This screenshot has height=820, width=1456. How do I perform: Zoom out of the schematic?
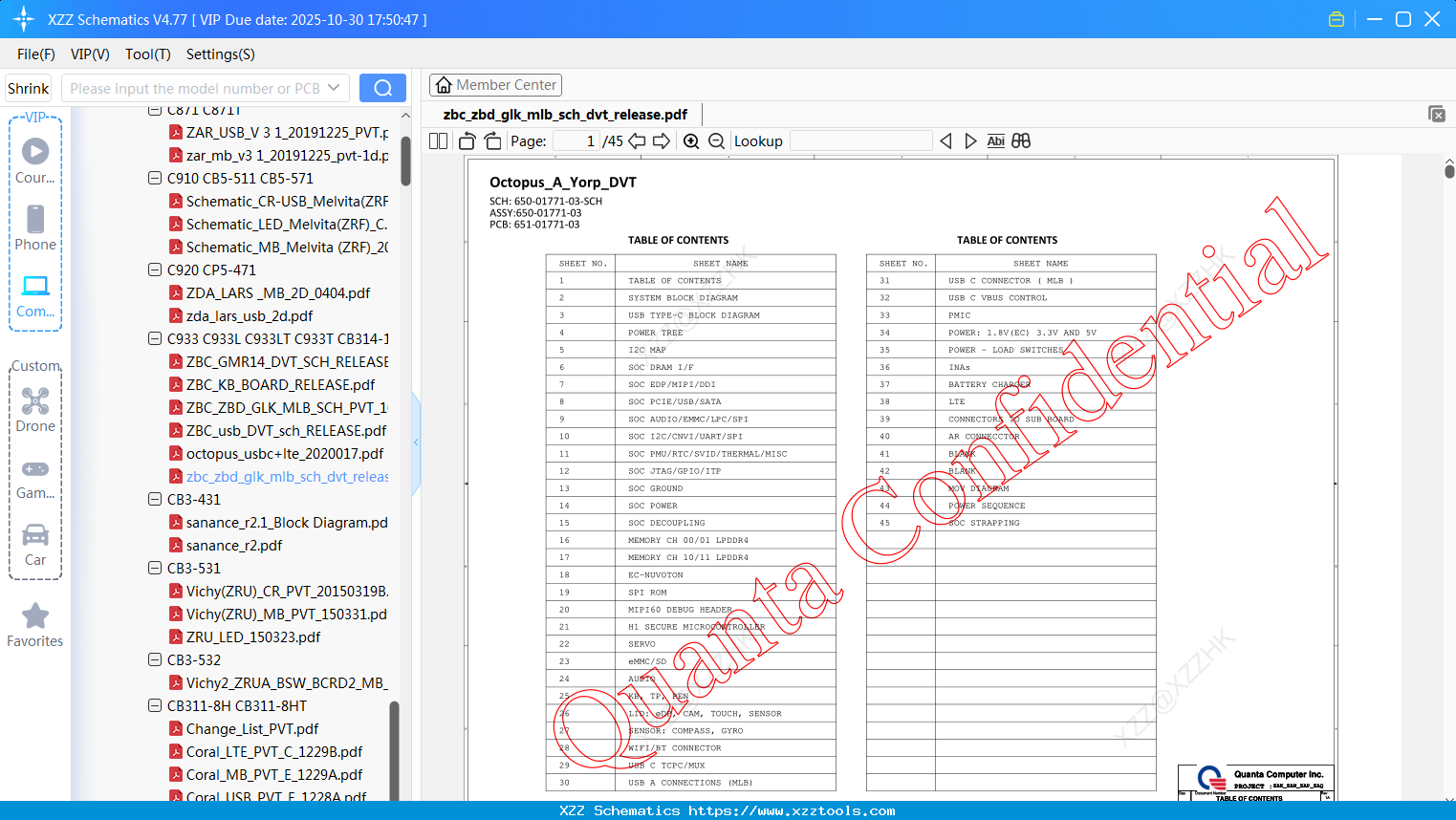716,141
